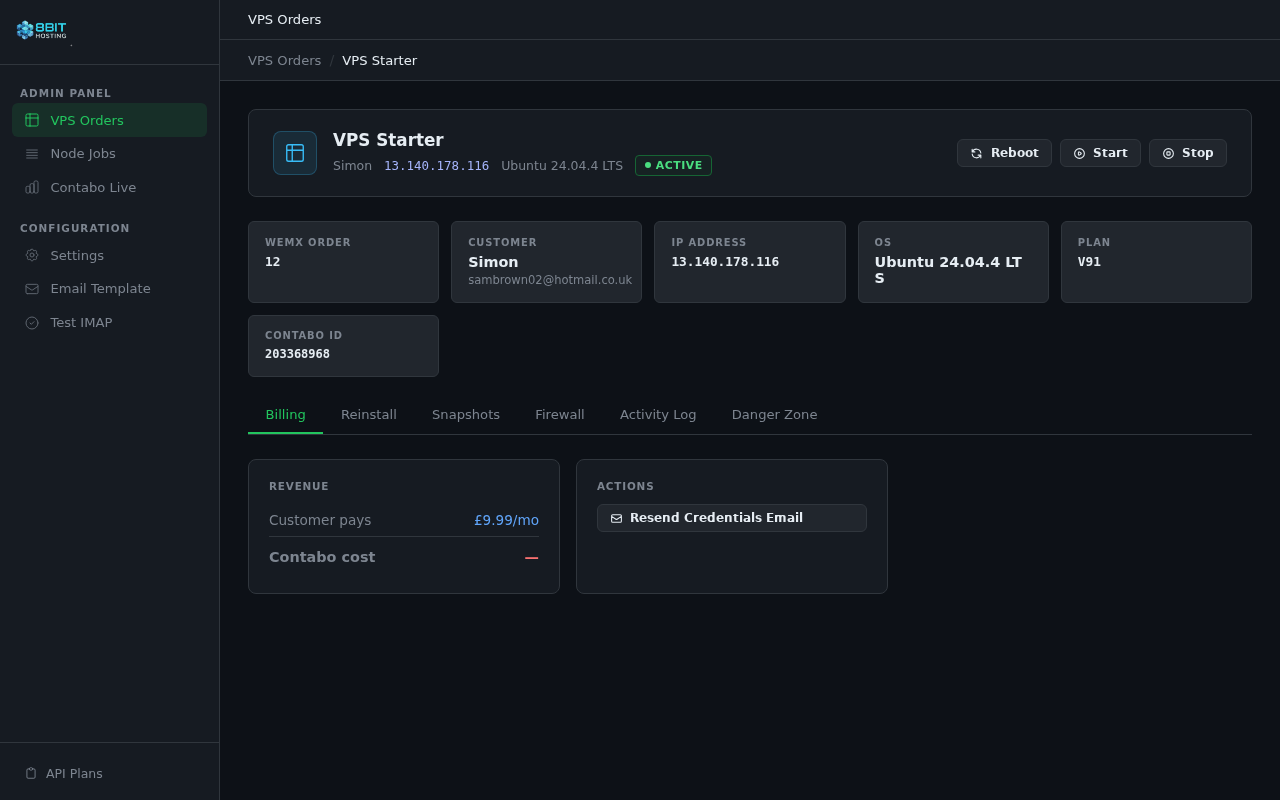Click the VPS Orders page title
1280x800 pixels.
[x=285, y=20]
